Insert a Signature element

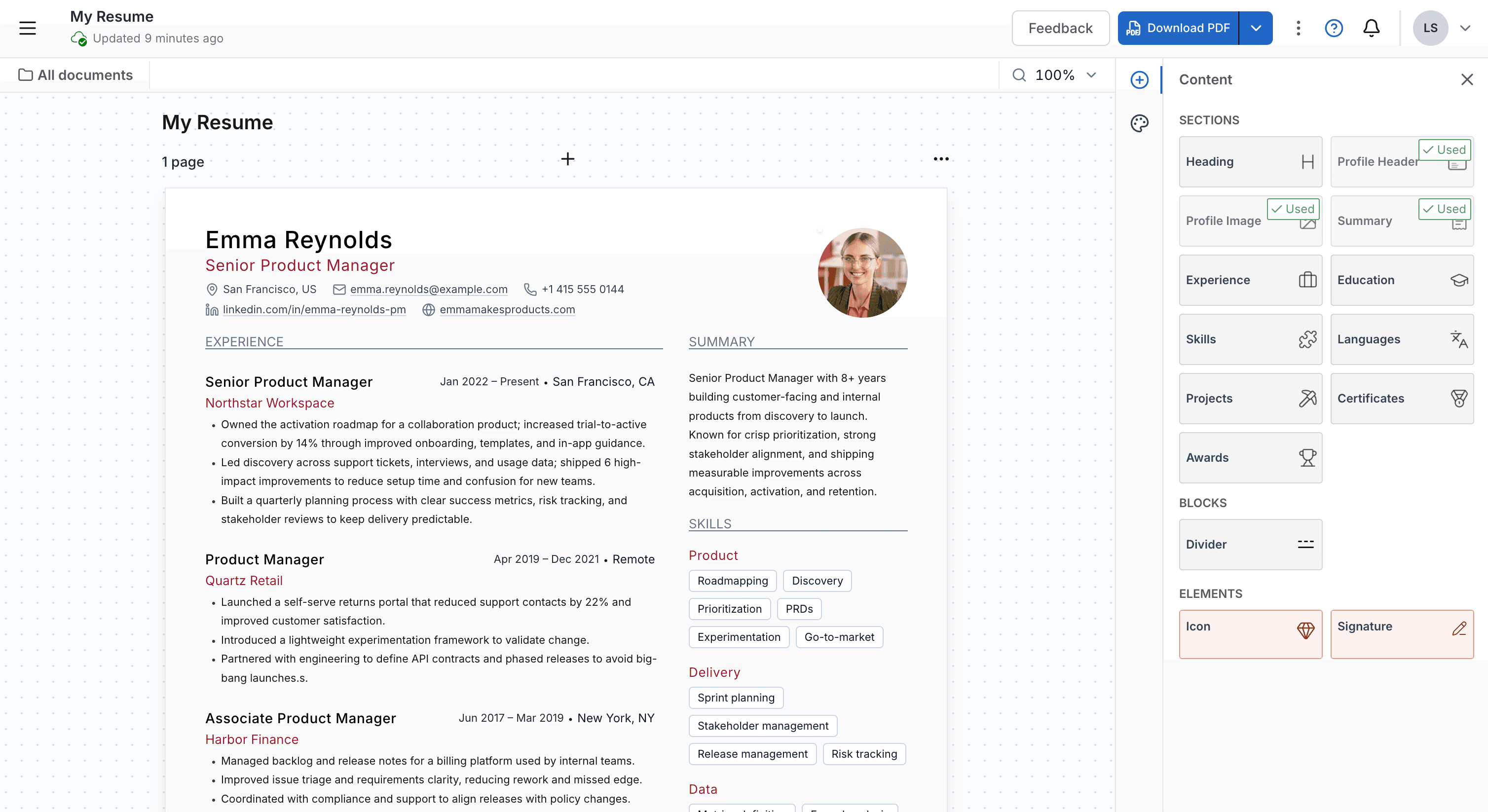pyautogui.click(x=1401, y=634)
